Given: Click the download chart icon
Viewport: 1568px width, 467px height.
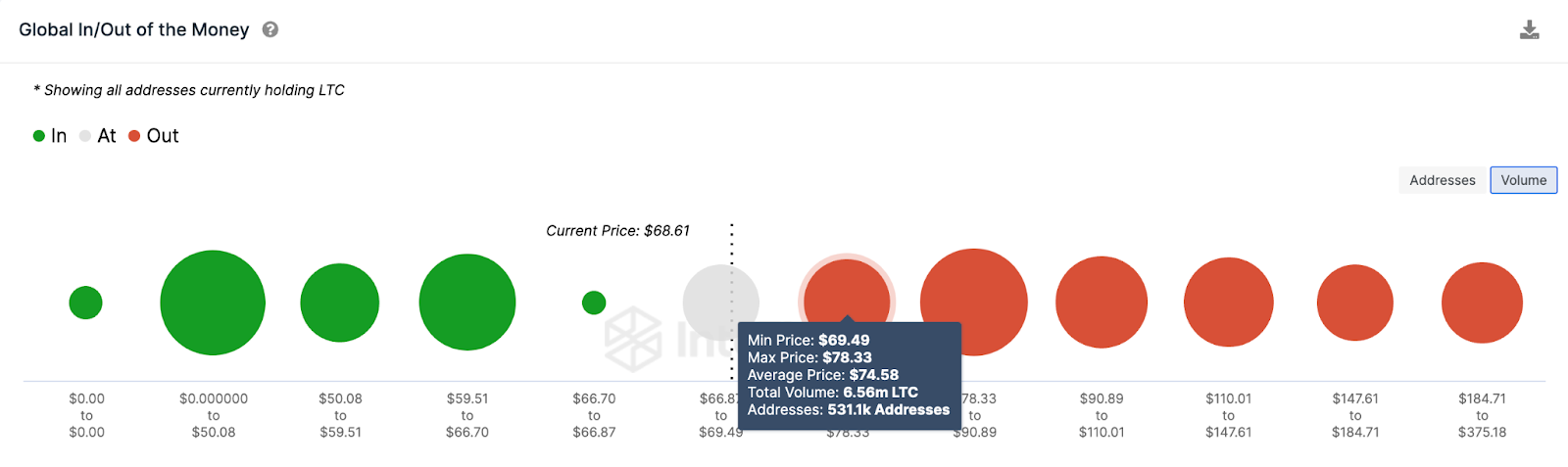Looking at the screenshot, I should (x=1529, y=30).
